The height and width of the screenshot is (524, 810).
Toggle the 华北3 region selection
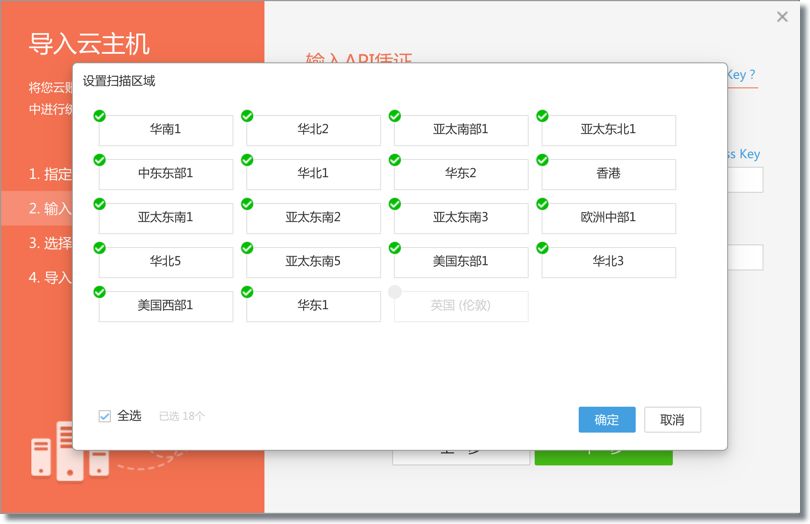[608, 262]
